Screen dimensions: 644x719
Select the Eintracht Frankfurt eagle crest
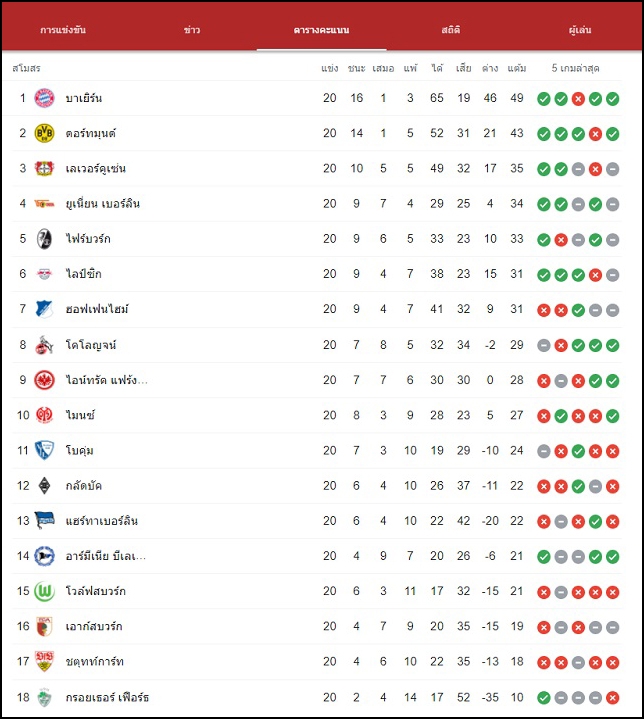(x=44, y=380)
